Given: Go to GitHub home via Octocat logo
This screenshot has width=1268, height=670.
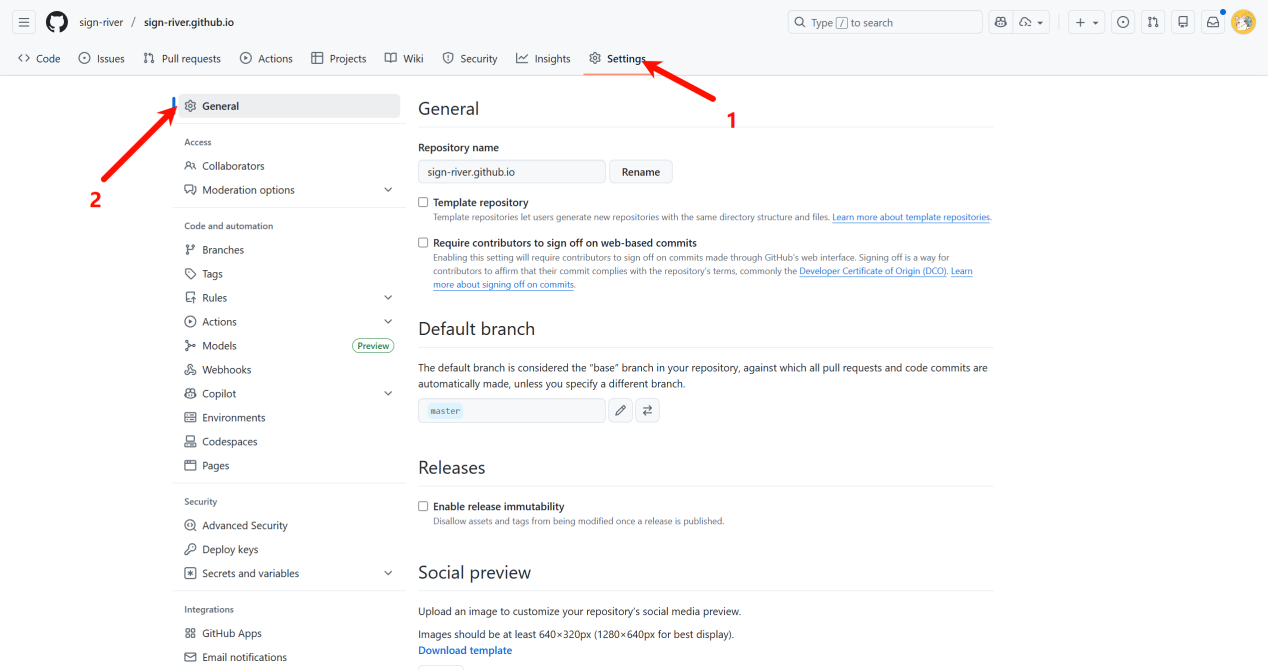Looking at the screenshot, I should (57, 22).
